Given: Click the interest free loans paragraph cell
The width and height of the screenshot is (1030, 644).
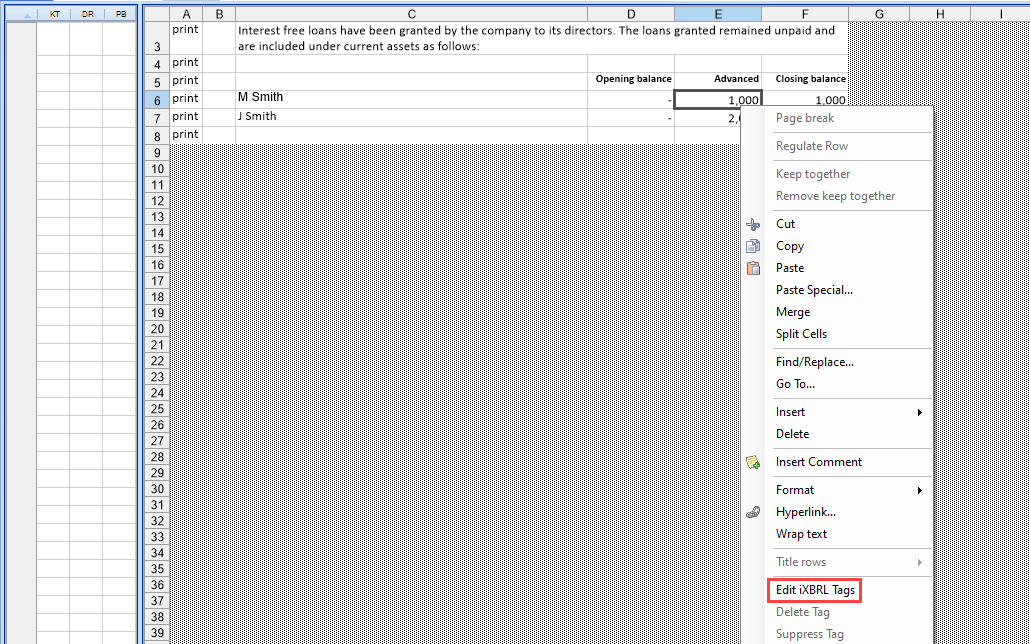Looking at the screenshot, I should 542,38.
